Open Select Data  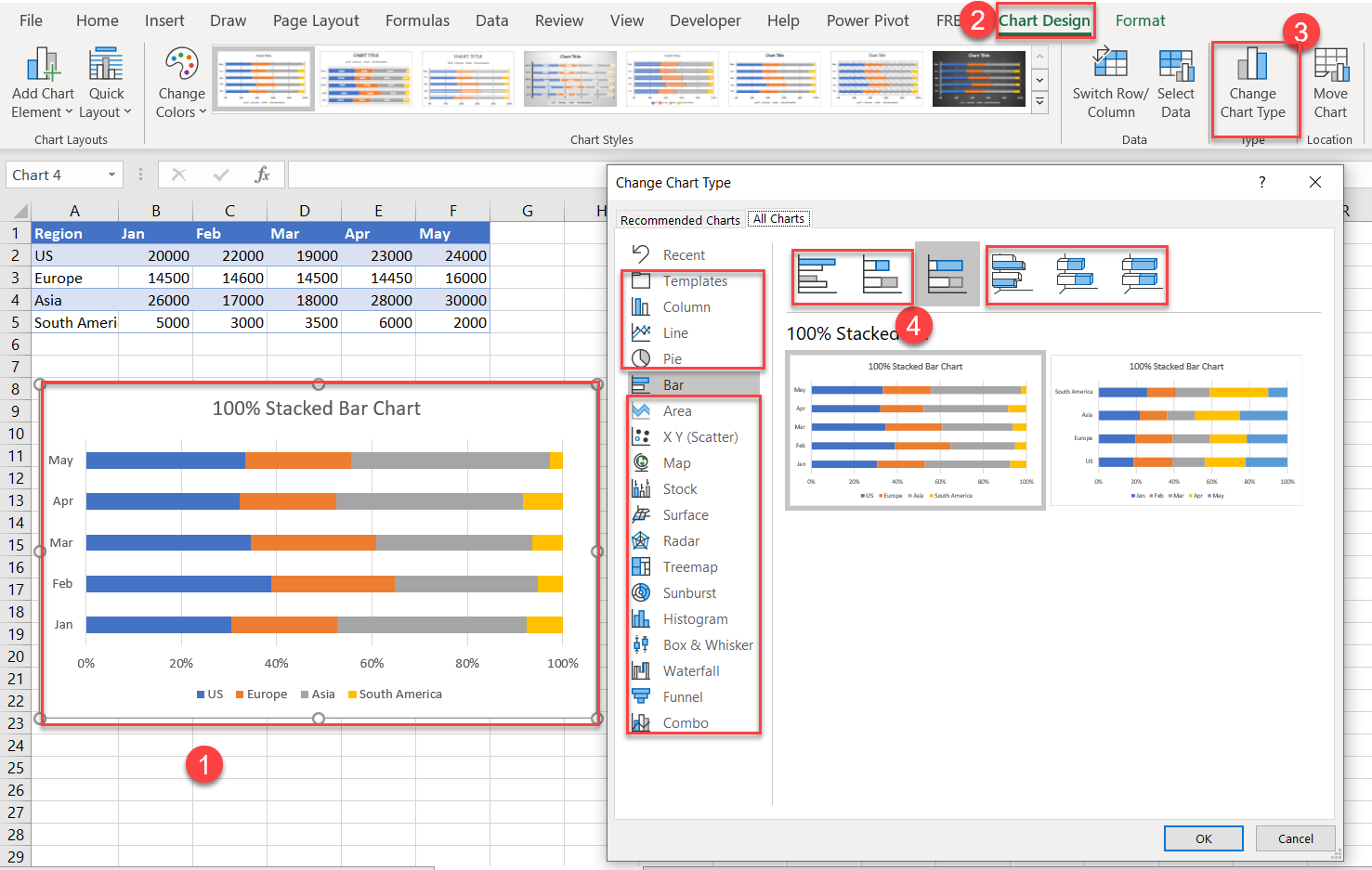[x=1176, y=84]
